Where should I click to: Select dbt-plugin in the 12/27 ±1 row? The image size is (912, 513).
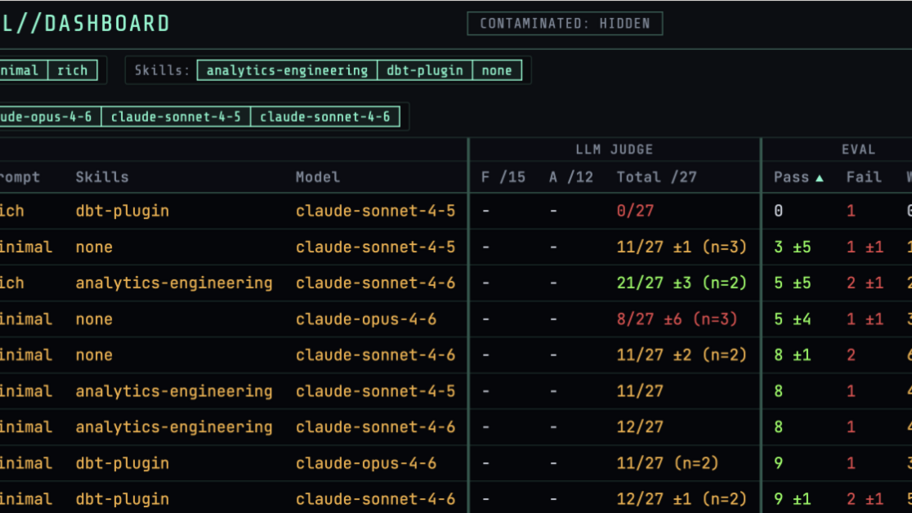[122, 499]
